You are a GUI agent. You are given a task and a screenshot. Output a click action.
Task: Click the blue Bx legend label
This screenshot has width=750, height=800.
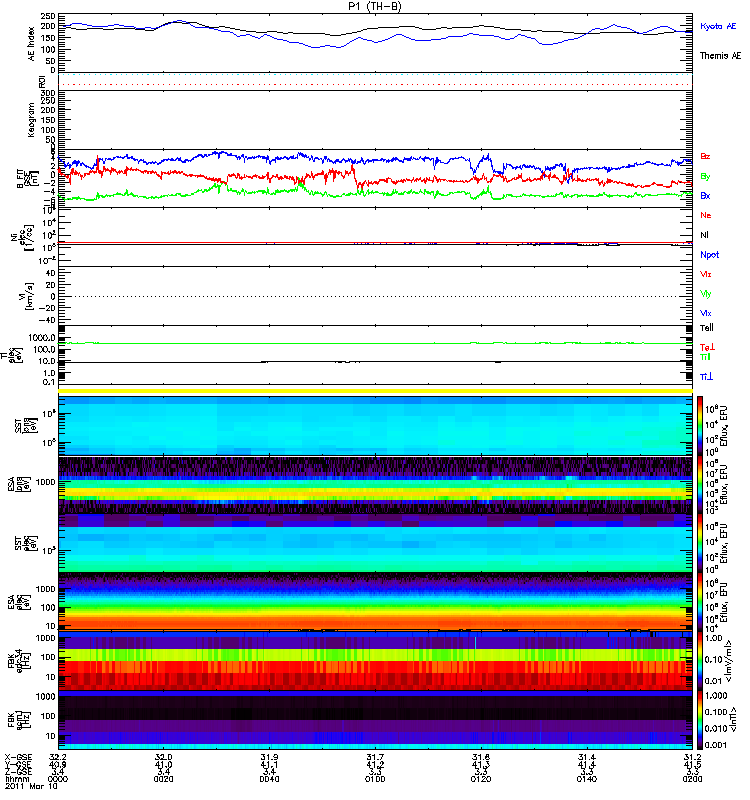coord(706,195)
